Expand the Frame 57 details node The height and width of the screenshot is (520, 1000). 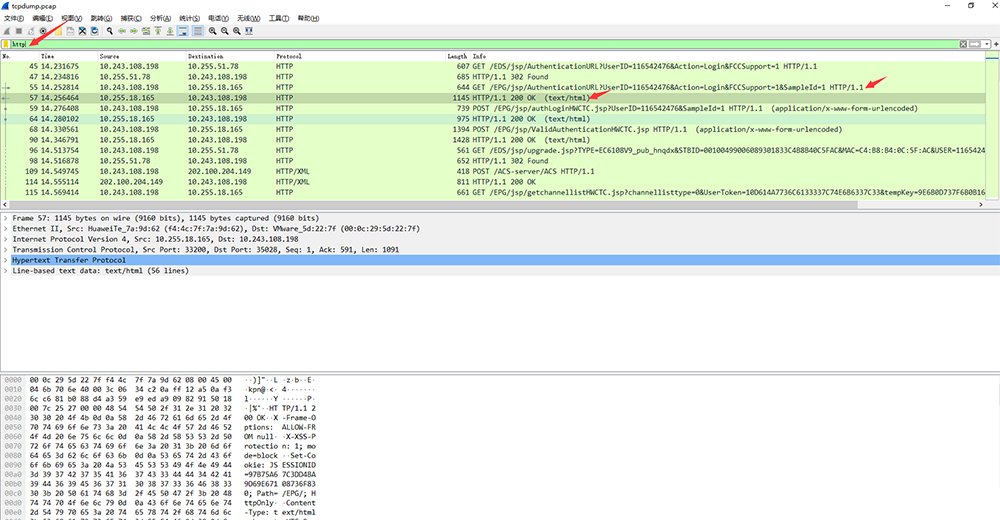[6, 218]
